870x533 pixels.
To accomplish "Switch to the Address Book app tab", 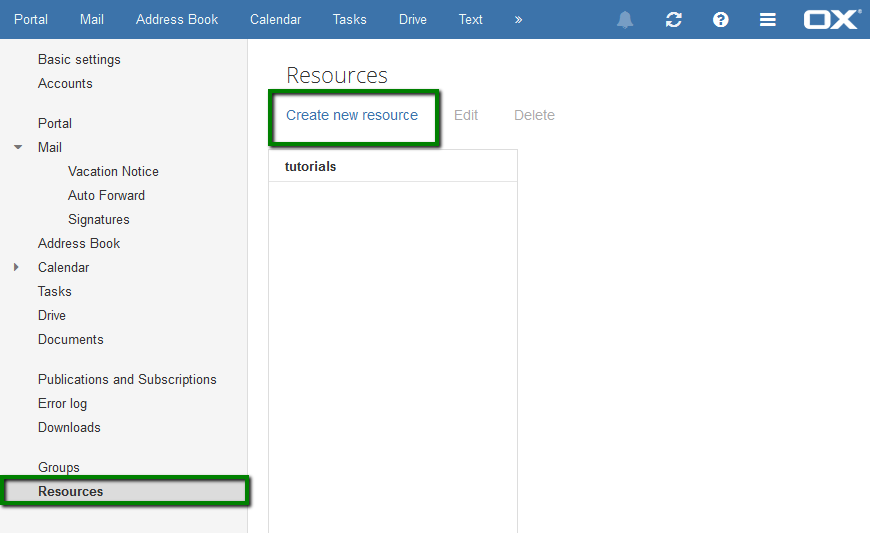I will click(177, 19).
